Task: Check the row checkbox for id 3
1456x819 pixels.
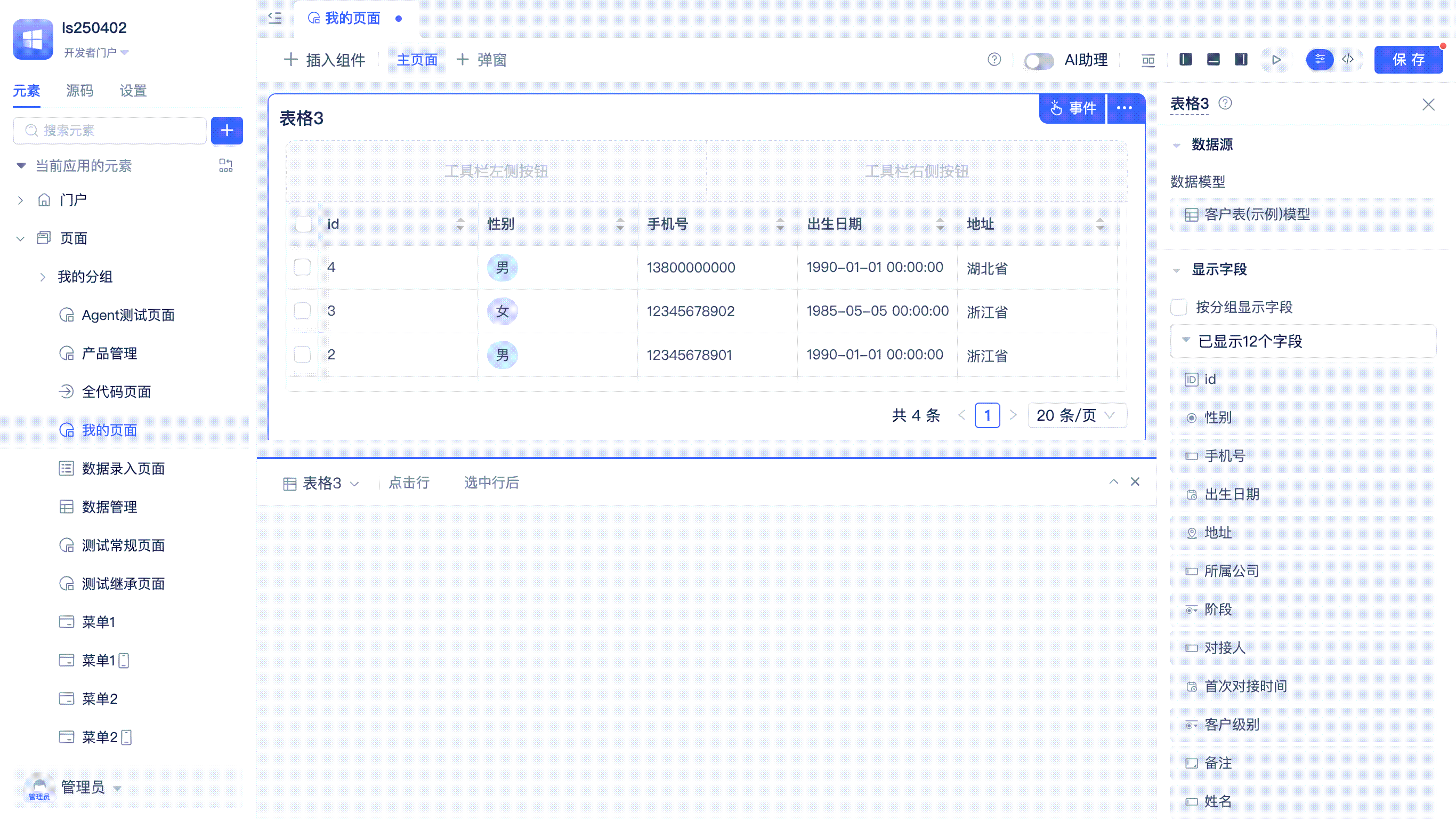Action: (x=302, y=310)
